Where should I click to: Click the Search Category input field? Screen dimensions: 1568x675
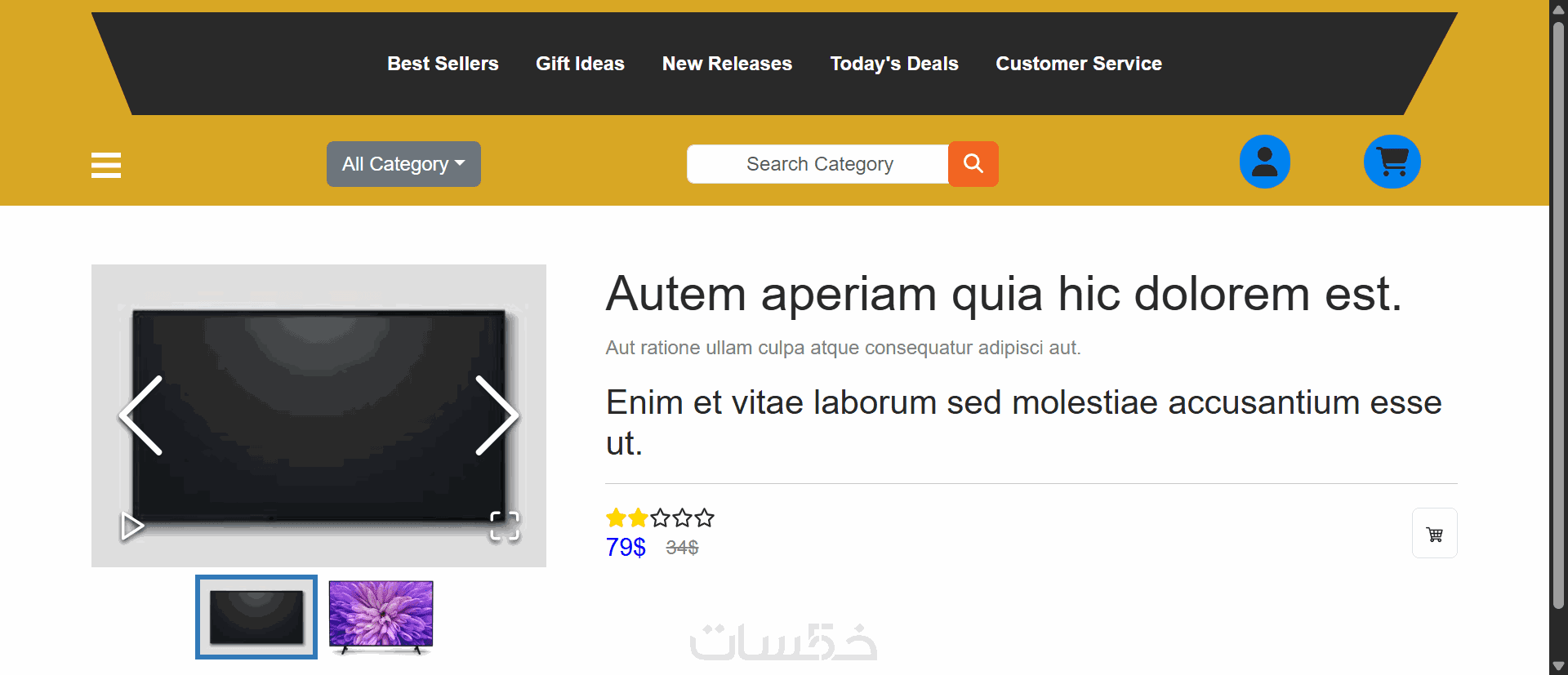818,164
